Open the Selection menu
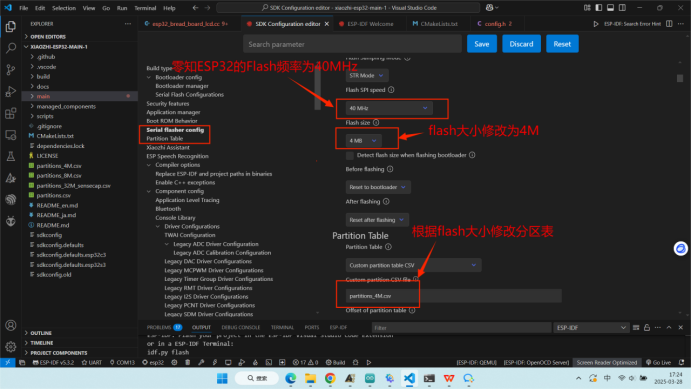Image resolution: width=692 pixels, height=389 pixels. tap(64, 8)
